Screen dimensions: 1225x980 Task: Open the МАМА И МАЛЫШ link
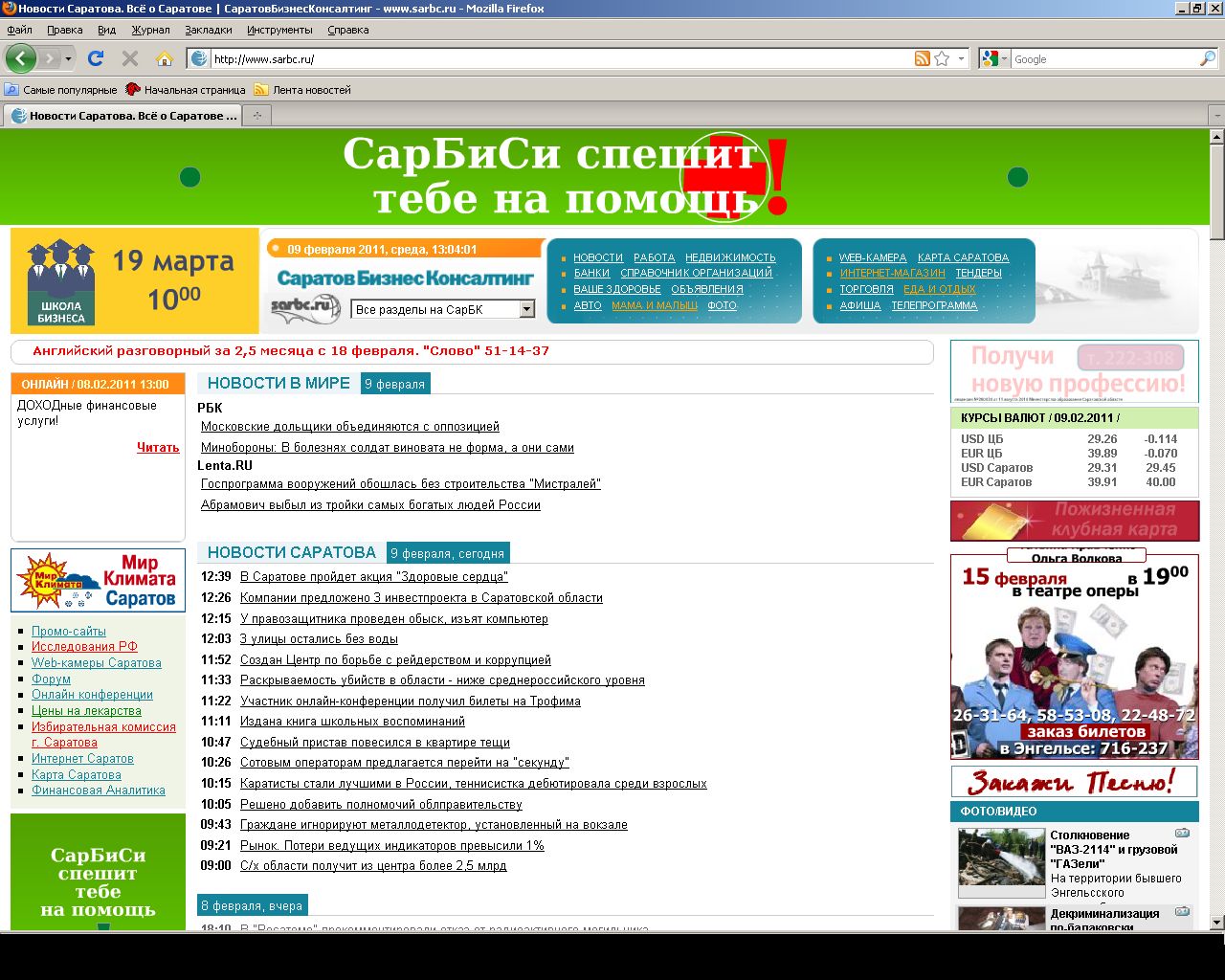pyautogui.click(x=655, y=305)
